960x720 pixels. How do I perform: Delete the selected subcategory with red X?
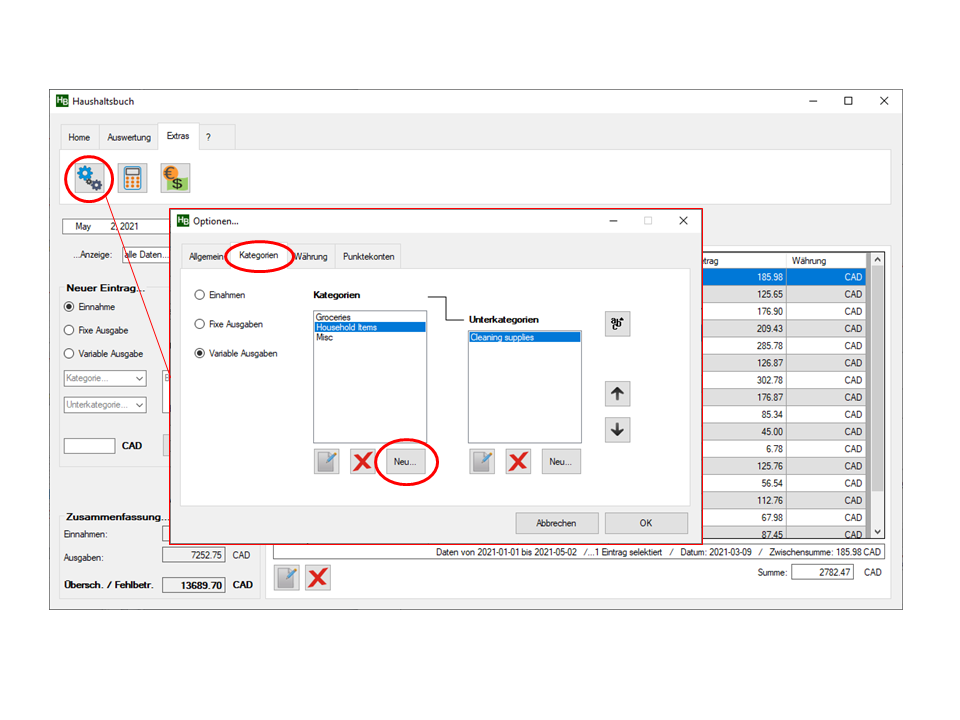click(518, 461)
